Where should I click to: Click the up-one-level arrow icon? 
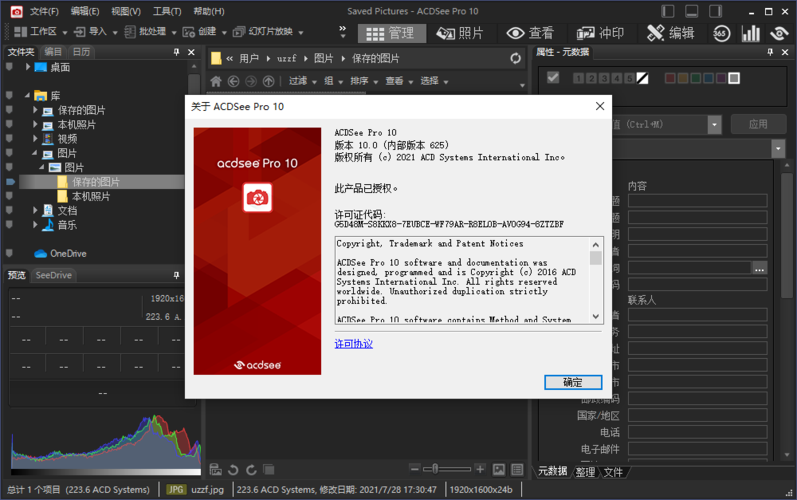(x=268, y=81)
